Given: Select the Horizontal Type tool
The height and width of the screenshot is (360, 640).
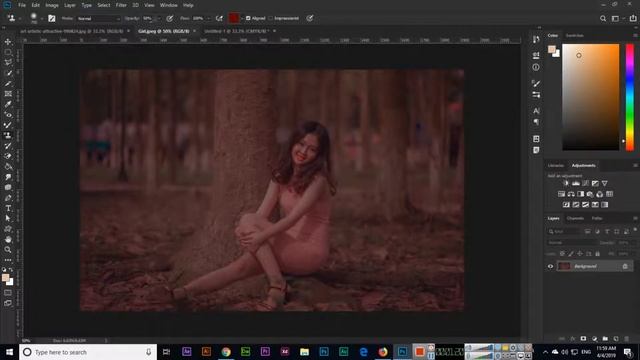Looking at the screenshot, I should [8, 208].
